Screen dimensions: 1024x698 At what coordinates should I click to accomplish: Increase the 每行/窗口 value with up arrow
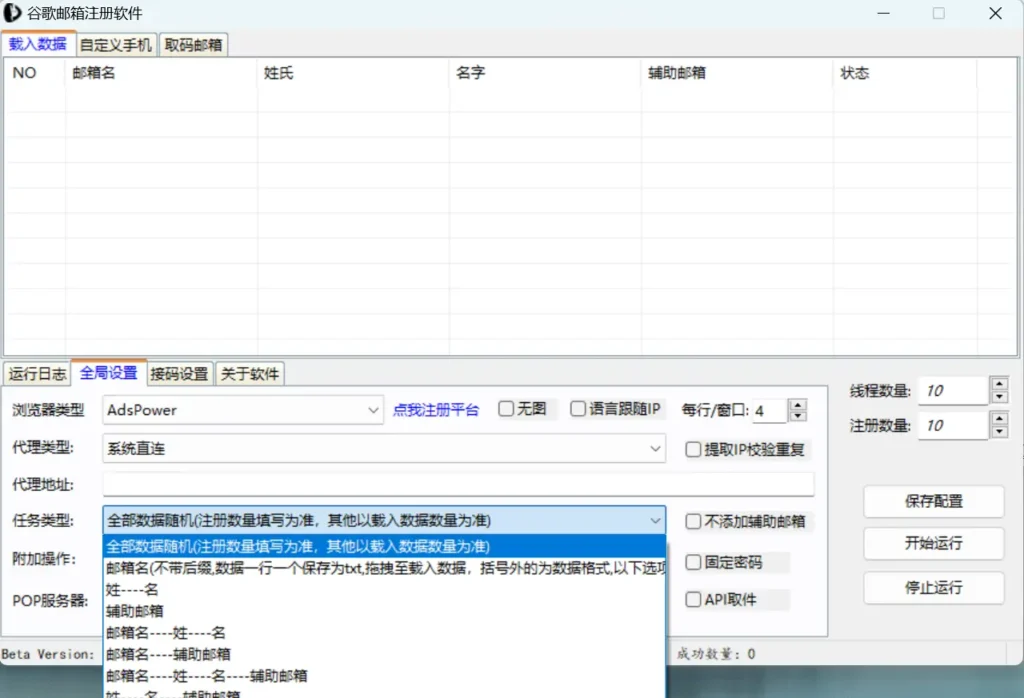click(797, 405)
